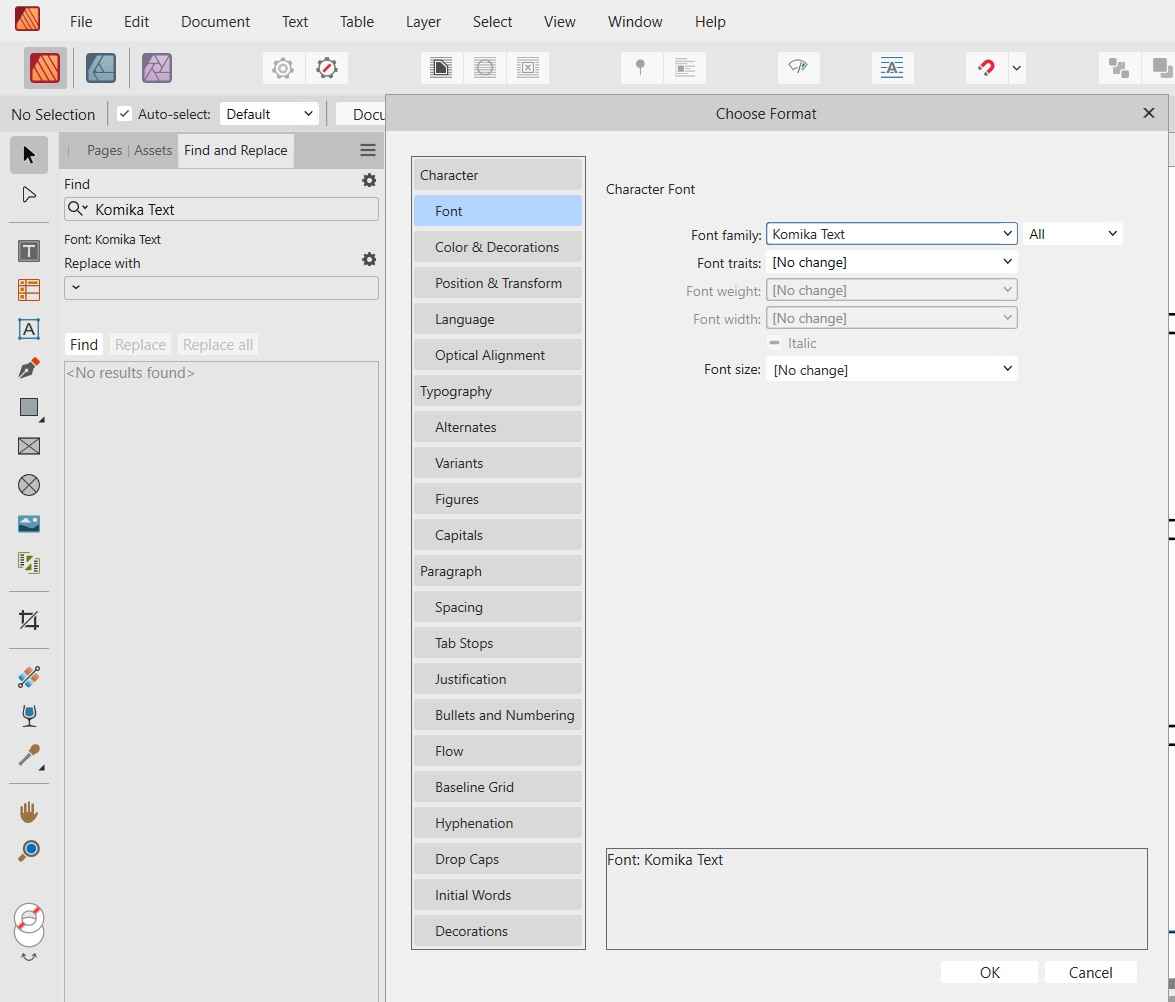Switch to the Assets tab

pyautogui.click(x=153, y=151)
